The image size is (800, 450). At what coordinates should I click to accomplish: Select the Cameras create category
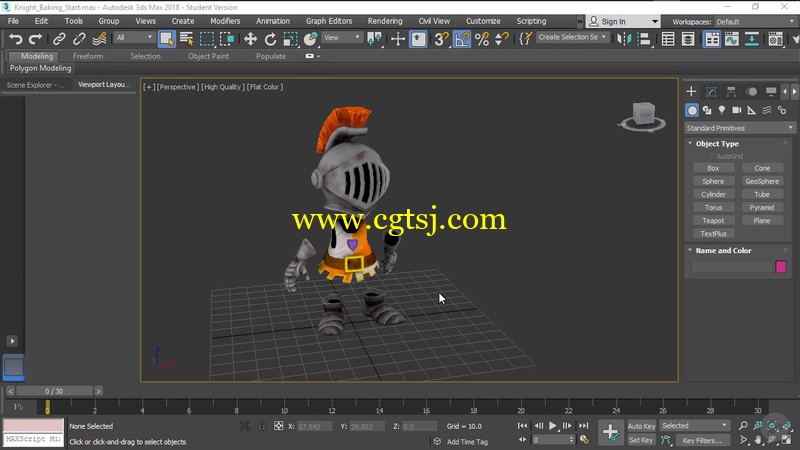click(737, 110)
